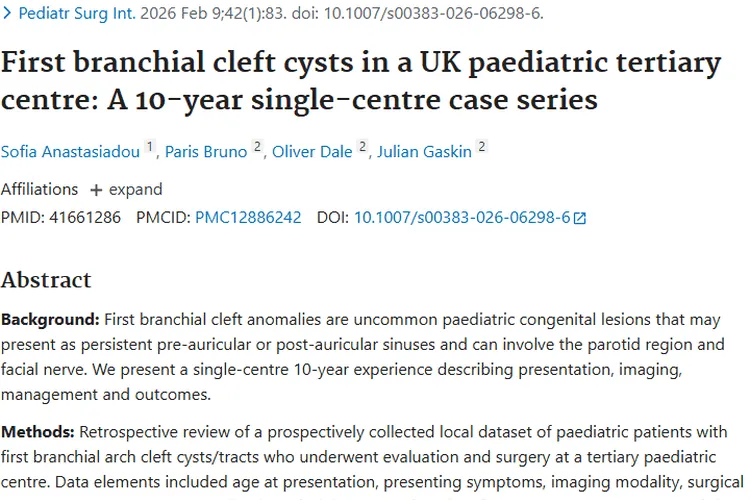Follow the DOI link beside the PMCID
Image resolution: width=750 pixels, height=500 pixels.
coord(462,217)
